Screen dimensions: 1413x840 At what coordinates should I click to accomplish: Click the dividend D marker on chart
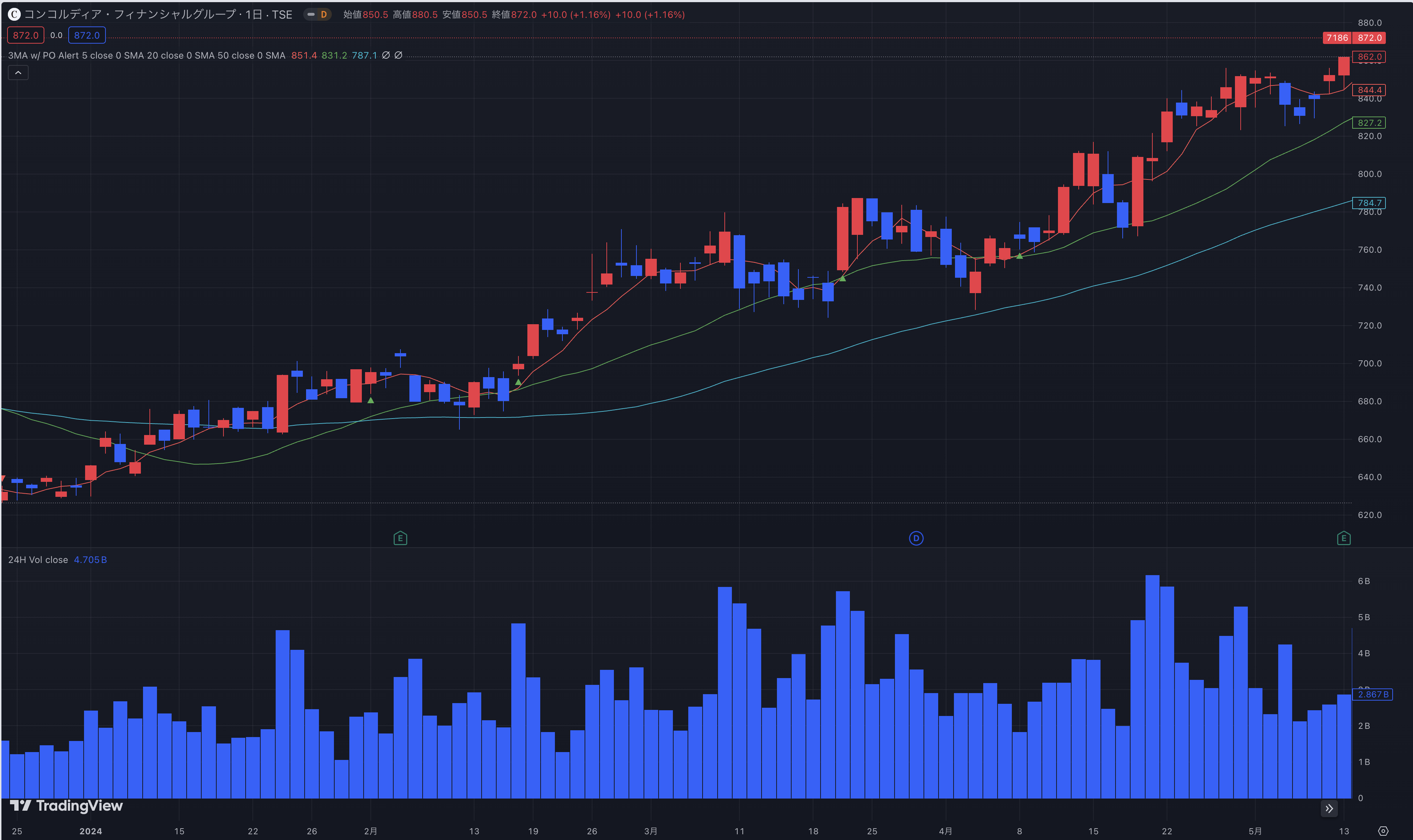point(915,538)
